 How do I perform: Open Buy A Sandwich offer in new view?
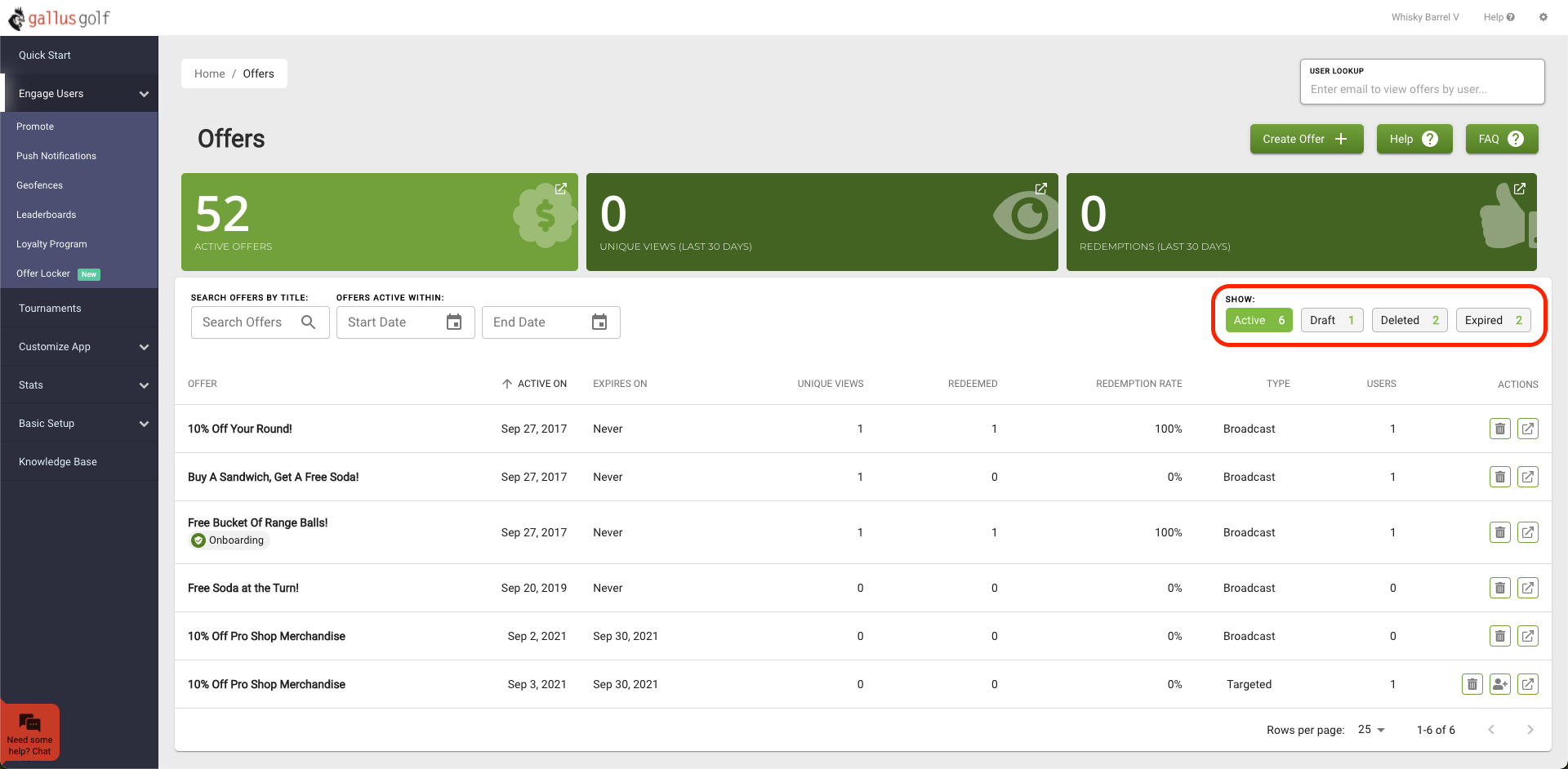1528,477
